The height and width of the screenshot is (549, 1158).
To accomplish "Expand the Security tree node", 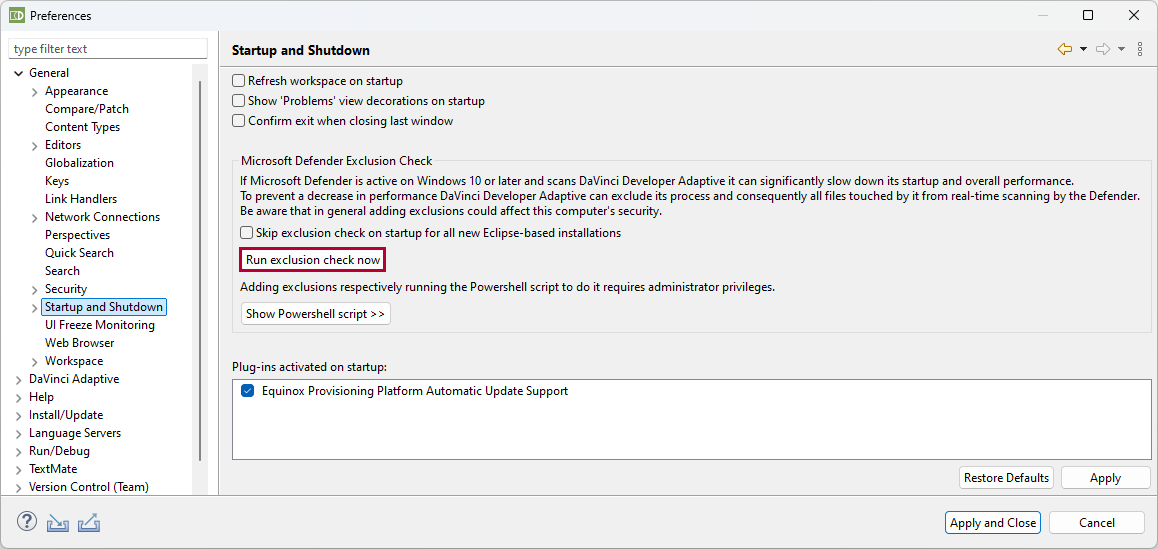I will [x=35, y=290].
